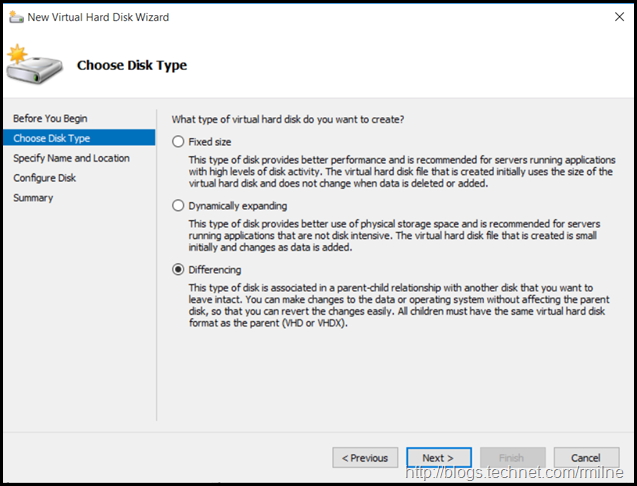Open the Summary step in the sidebar
The height and width of the screenshot is (486, 637).
[x=33, y=198]
